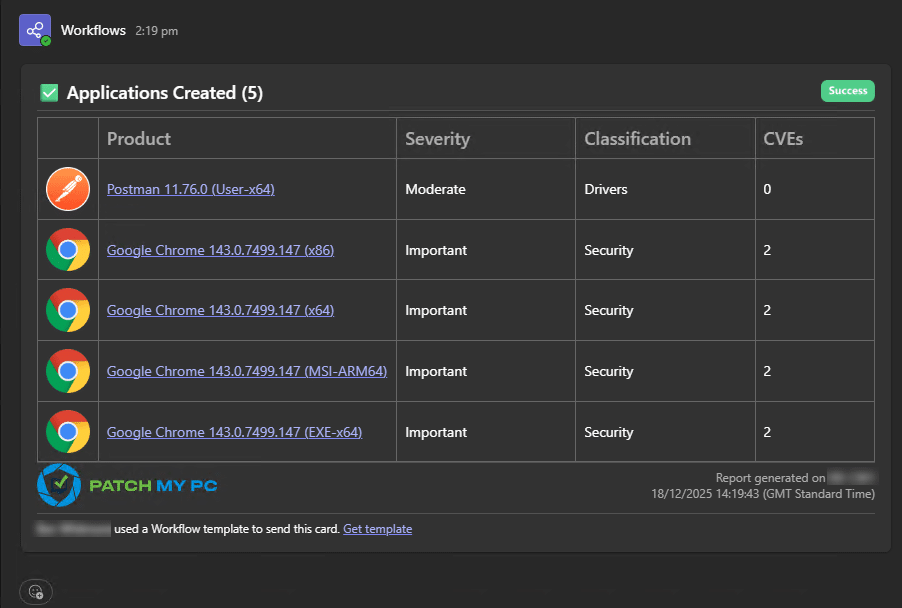This screenshot has width=902, height=608.
Task: Click the Get template link
Action: click(377, 529)
